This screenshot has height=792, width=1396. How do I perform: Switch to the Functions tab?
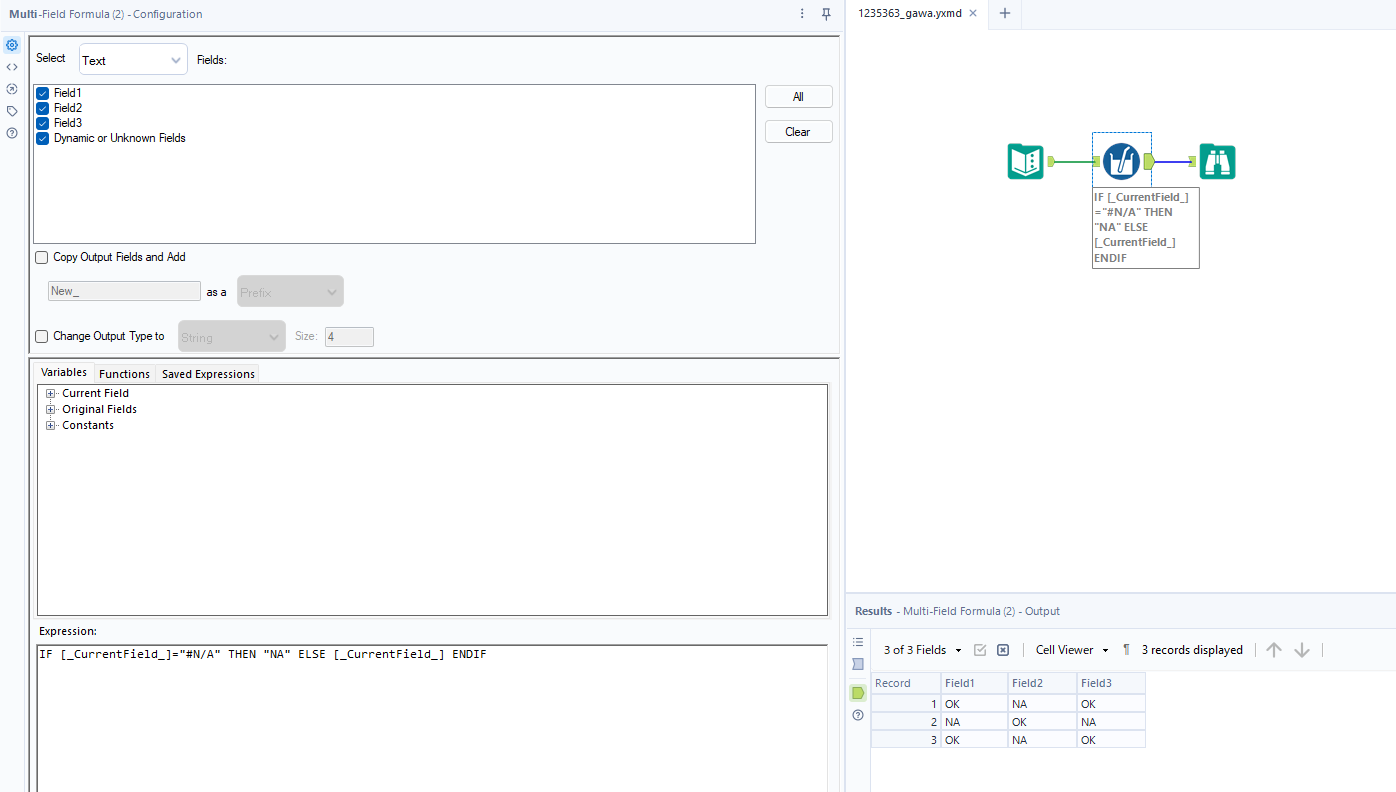click(124, 372)
